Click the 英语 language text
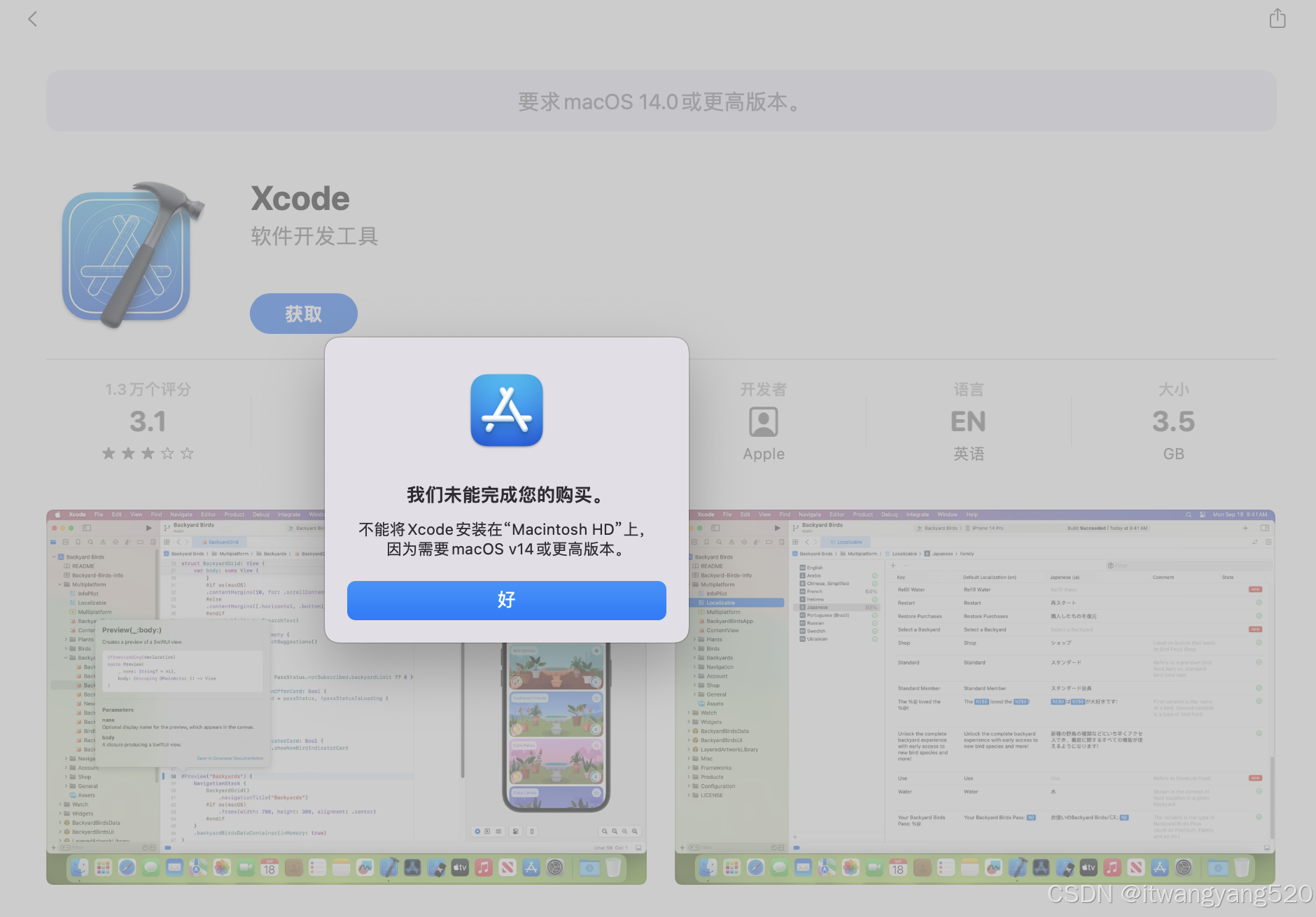Image resolution: width=1316 pixels, height=917 pixels. (x=969, y=454)
